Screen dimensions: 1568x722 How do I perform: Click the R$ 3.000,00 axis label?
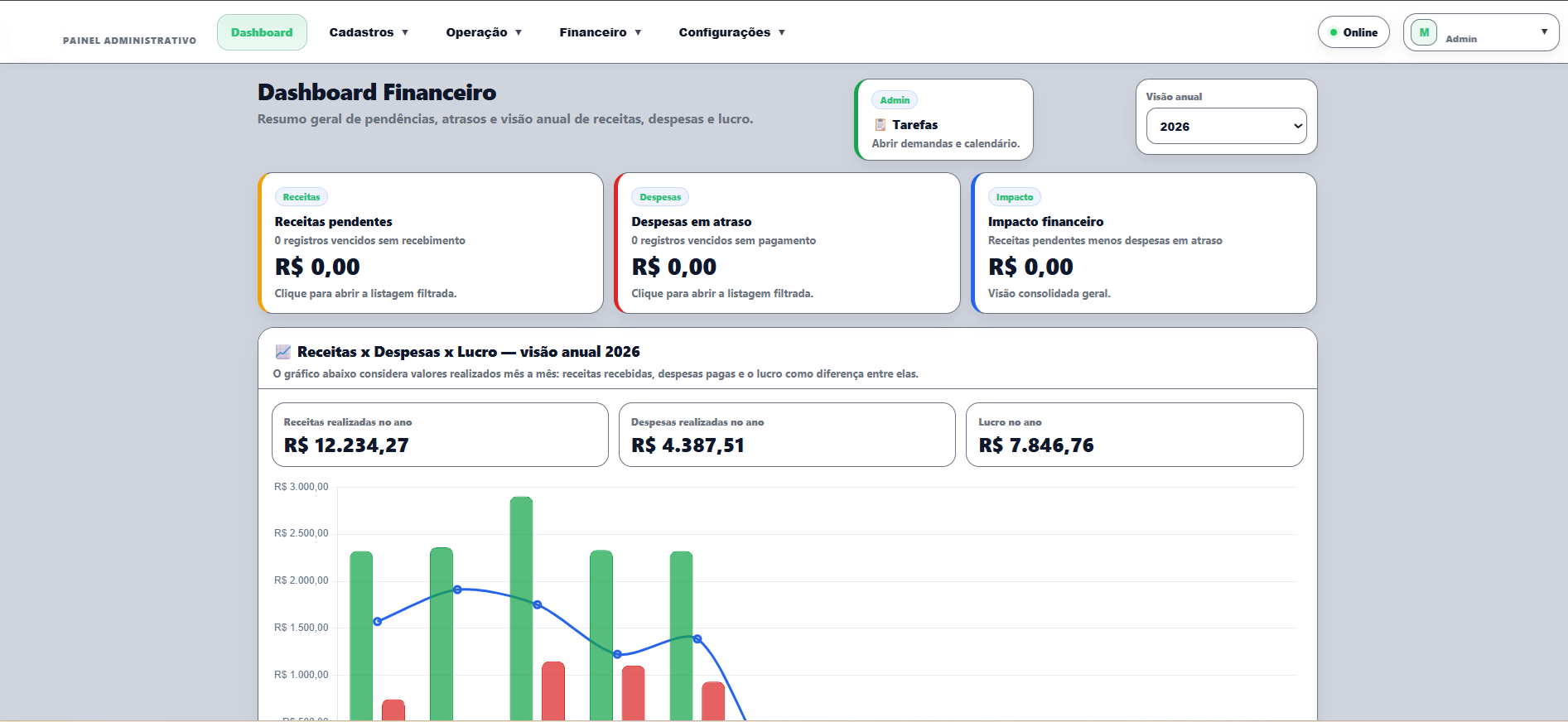(302, 487)
